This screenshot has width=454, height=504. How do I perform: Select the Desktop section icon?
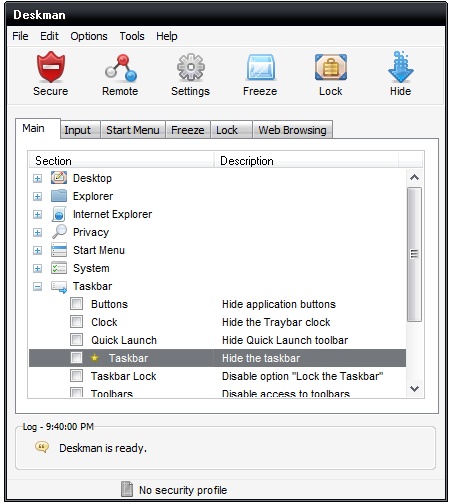59,178
